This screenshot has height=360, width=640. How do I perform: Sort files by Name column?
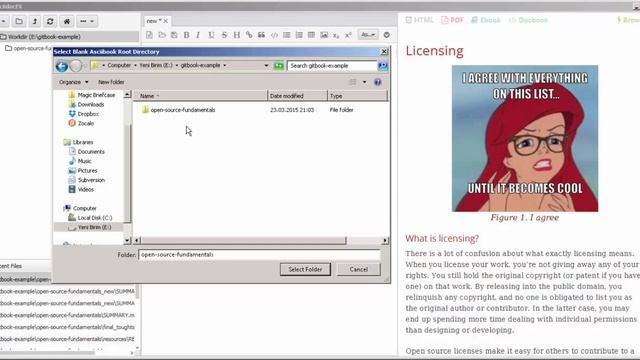(200, 96)
